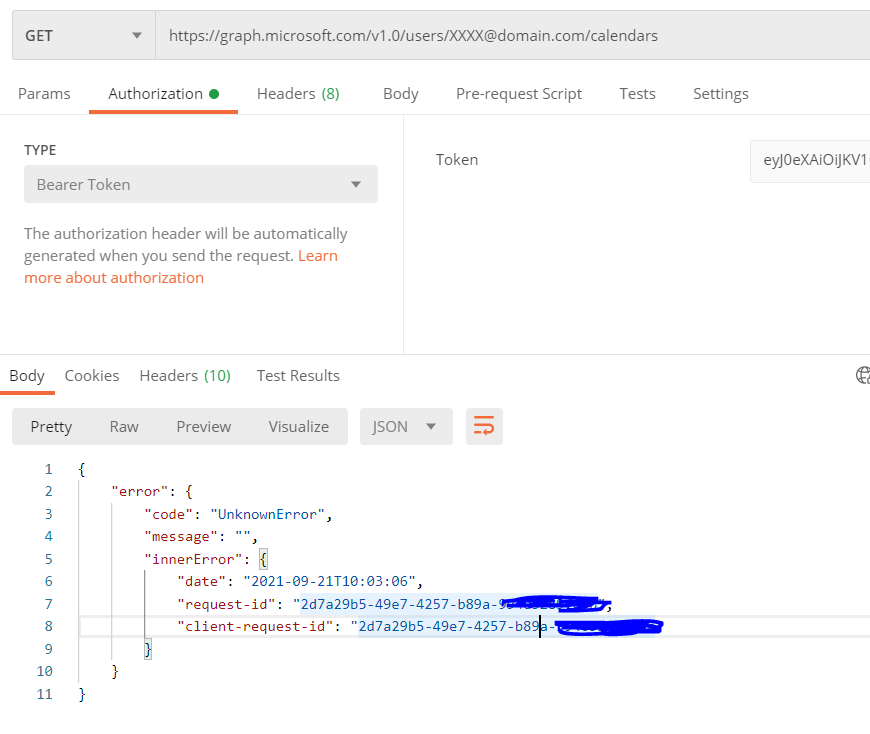The width and height of the screenshot is (870, 734).
Task: Click line number 1 of the JSON body
Action: (x=48, y=468)
